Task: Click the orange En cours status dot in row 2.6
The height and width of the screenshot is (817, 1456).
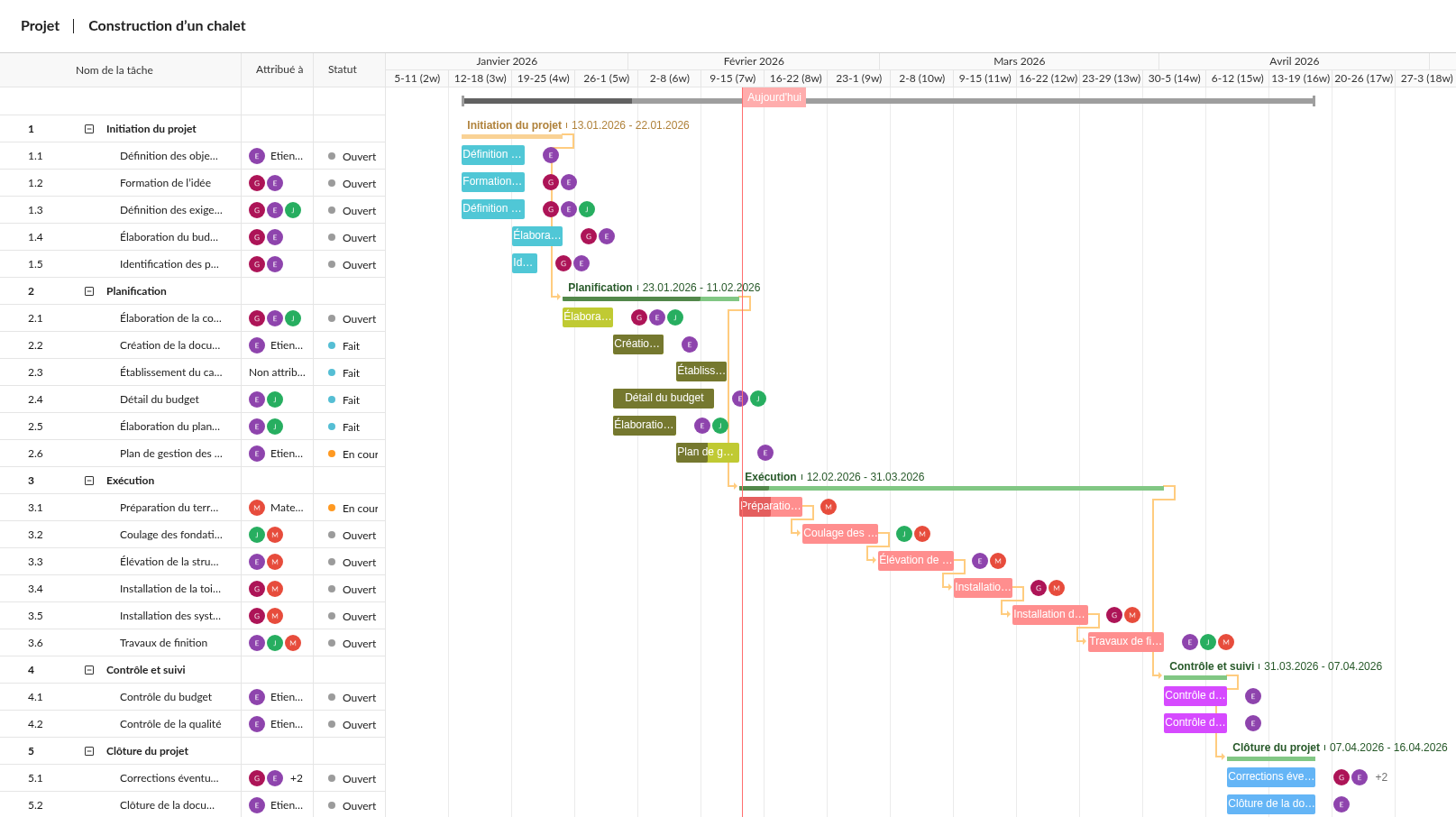Action: pyautogui.click(x=332, y=454)
